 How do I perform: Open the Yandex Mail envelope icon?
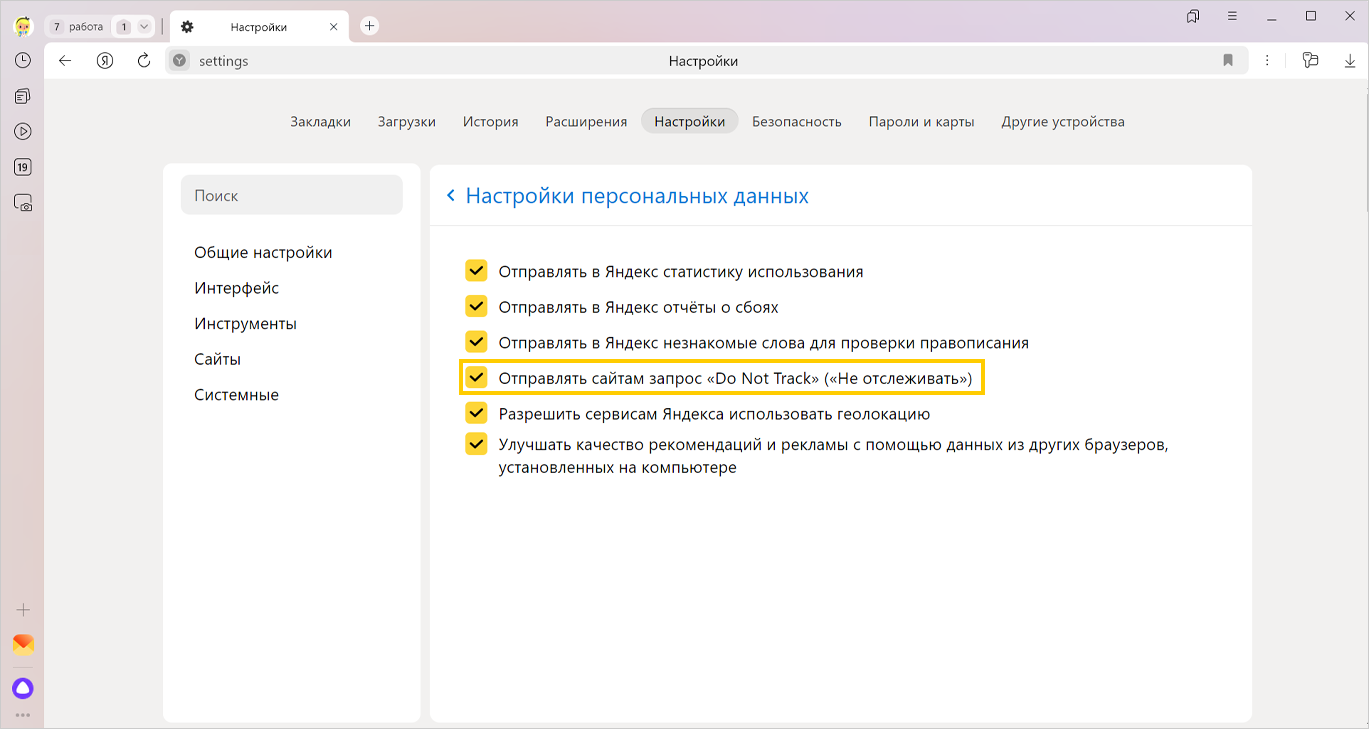coord(23,645)
